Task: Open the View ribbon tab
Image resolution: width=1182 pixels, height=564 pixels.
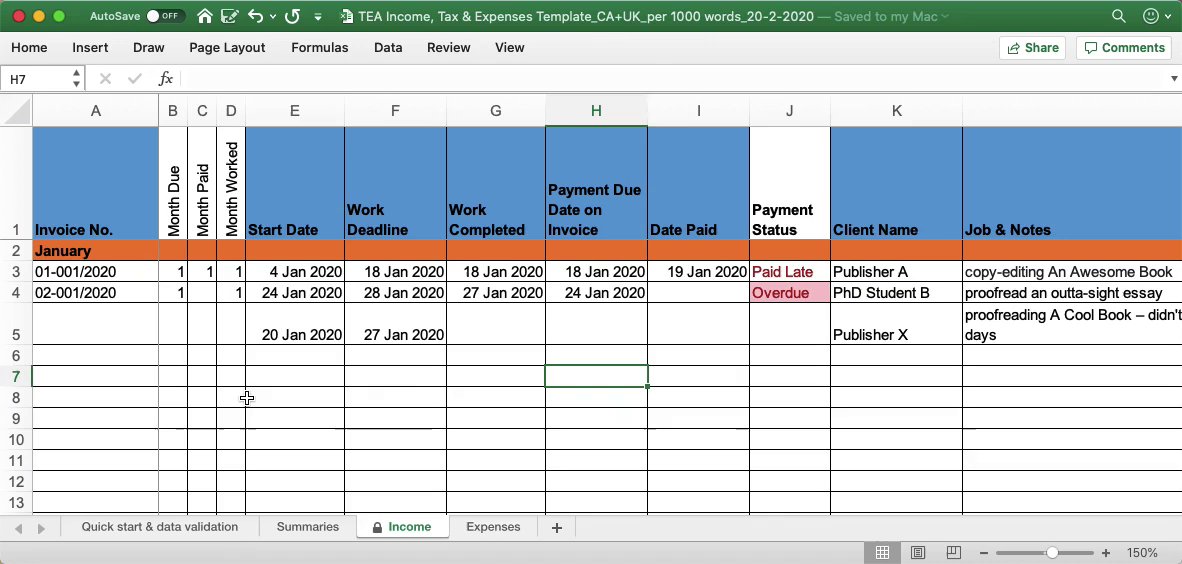Action: click(510, 48)
